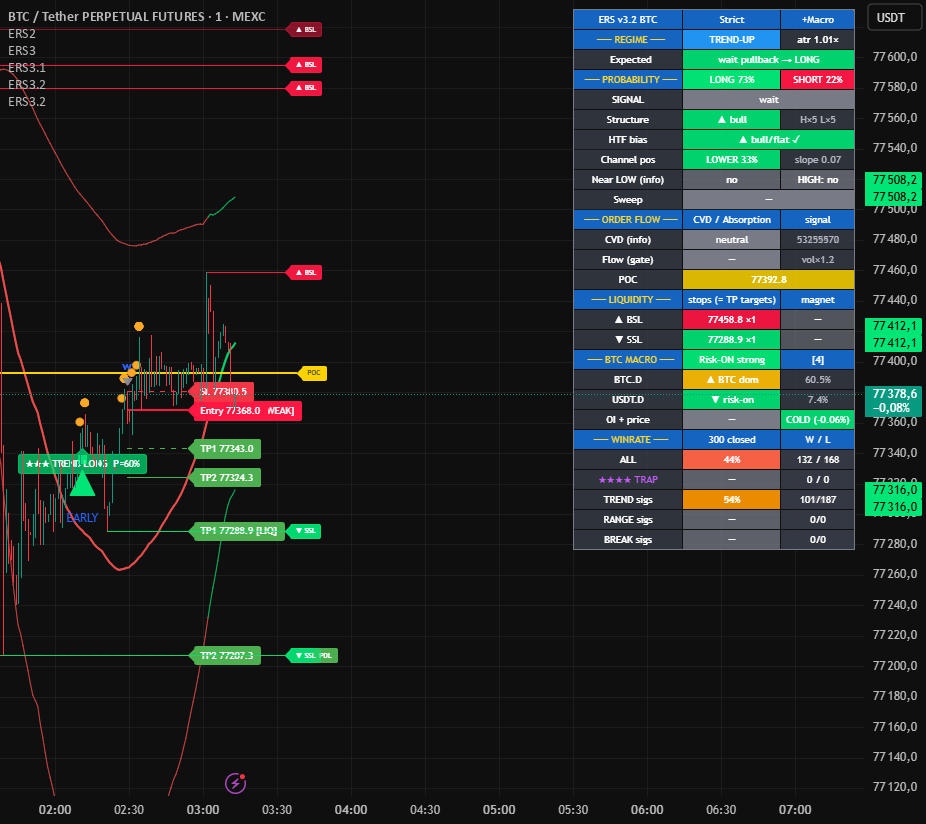Select the ERS3.1 indicator legend

tap(27, 68)
